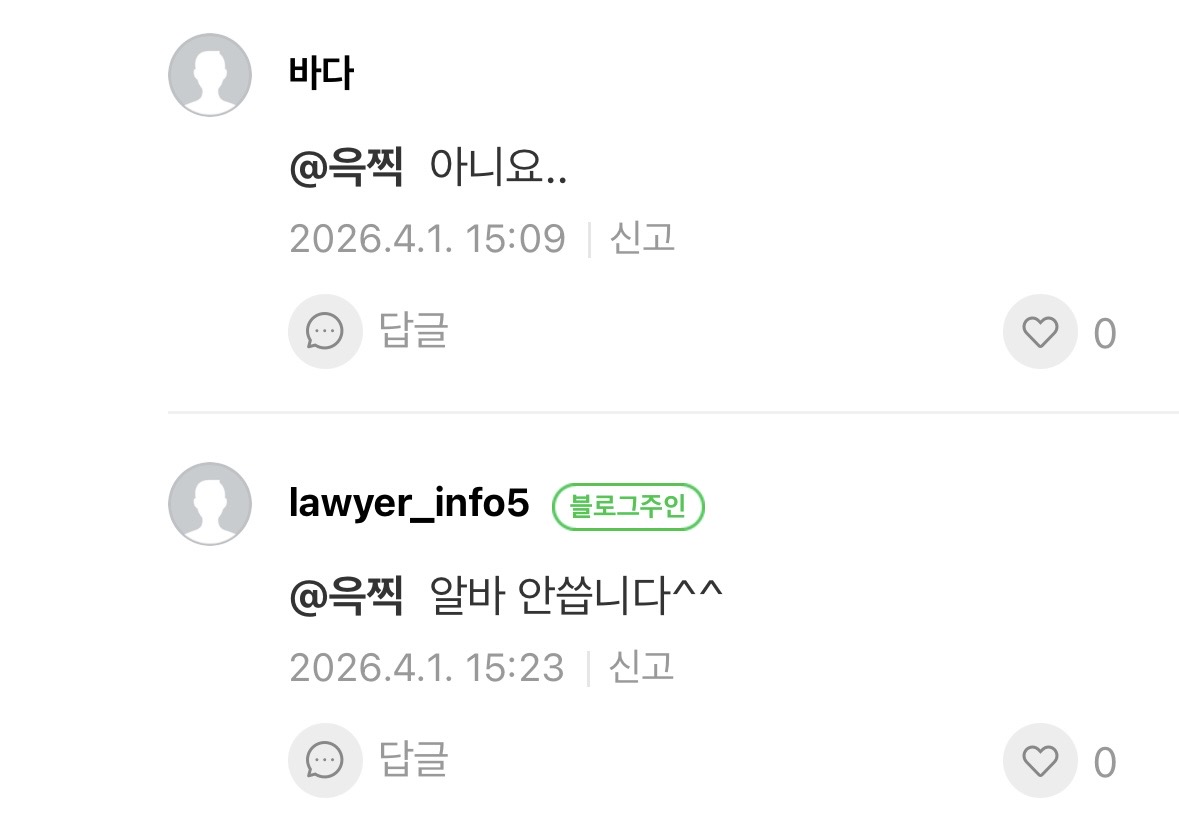This screenshot has height=822, width=1179.
Task: Click the like count on 바다's comment
Action: coord(1105,333)
